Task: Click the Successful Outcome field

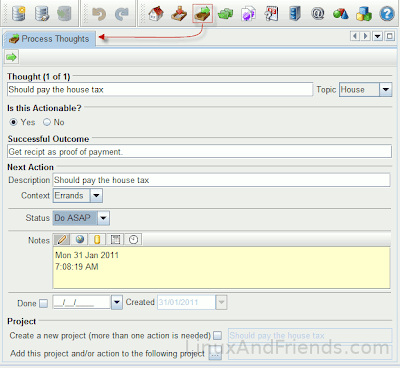Action: [x=199, y=151]
